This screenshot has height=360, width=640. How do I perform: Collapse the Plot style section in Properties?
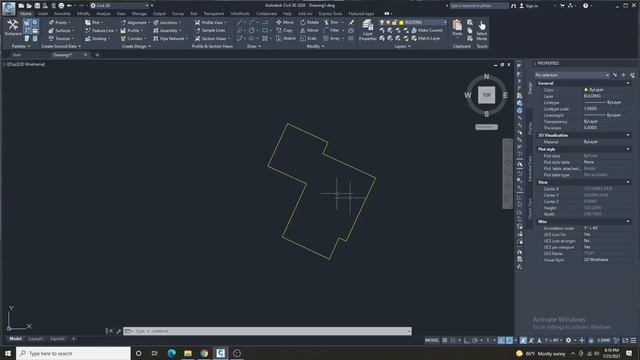click(x=628, y=149)
